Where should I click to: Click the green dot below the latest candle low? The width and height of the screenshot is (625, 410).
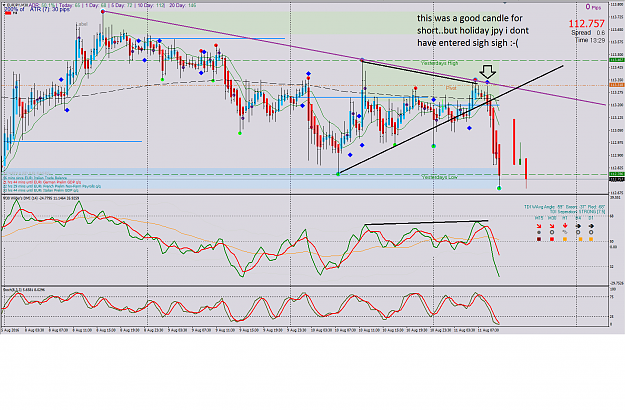coord(499,188)
